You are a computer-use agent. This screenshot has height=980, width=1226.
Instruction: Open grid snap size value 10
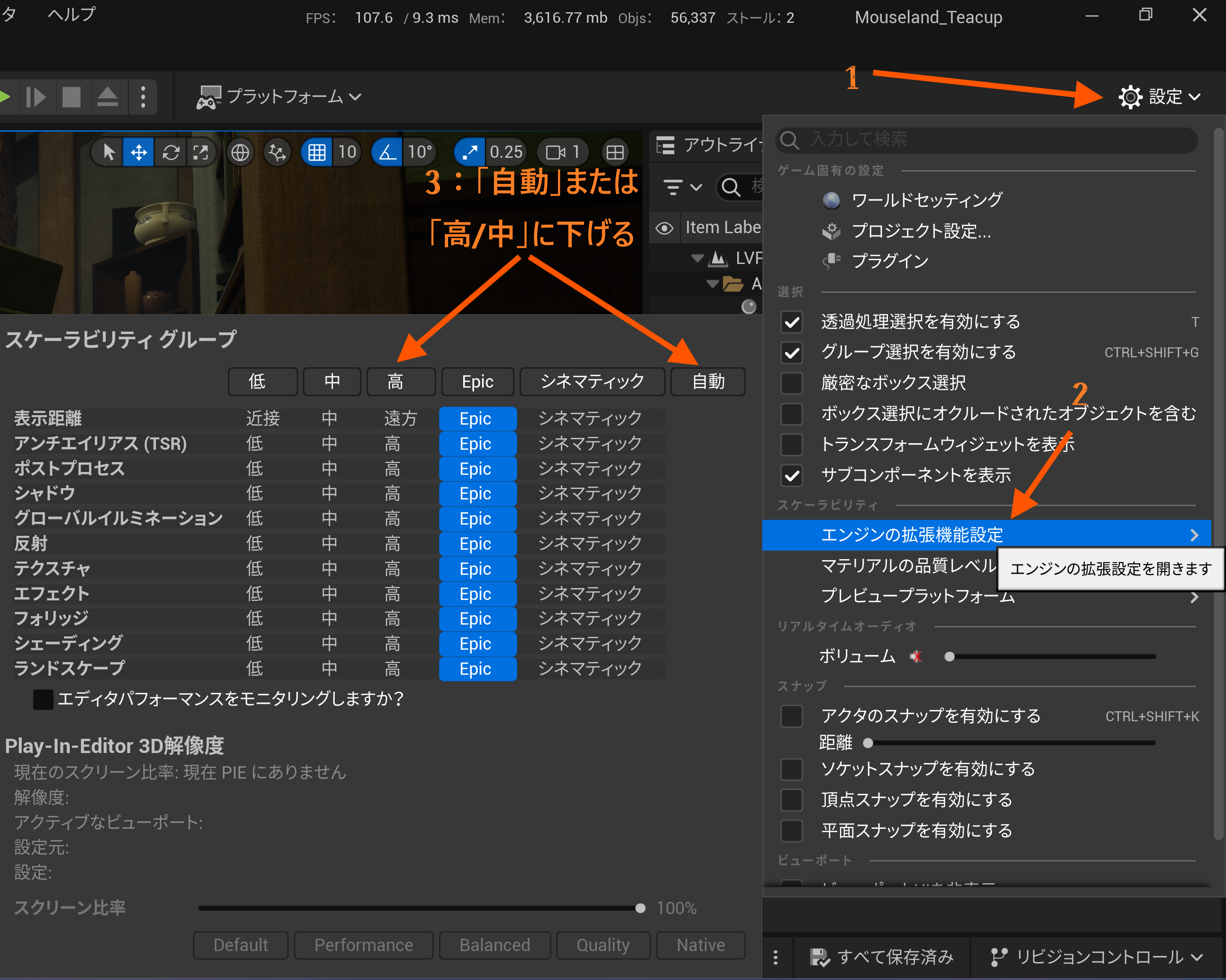point(347,152)
